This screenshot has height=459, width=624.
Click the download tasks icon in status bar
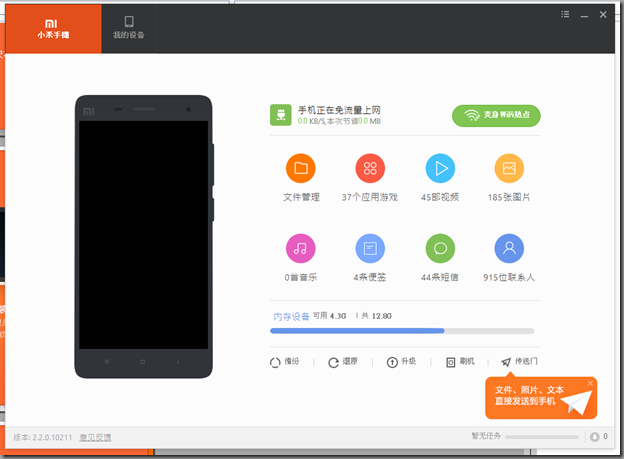pos(595,437)
